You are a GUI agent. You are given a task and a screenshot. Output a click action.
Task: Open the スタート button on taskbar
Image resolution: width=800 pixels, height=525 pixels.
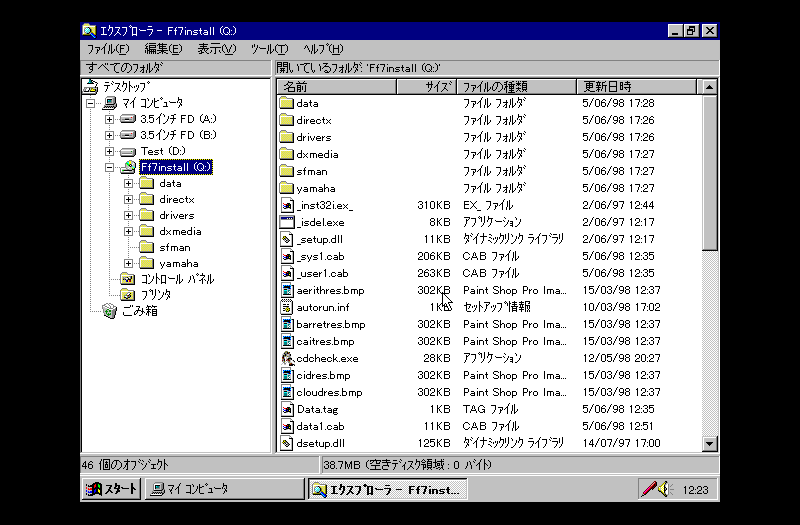[x=111, y=489]
